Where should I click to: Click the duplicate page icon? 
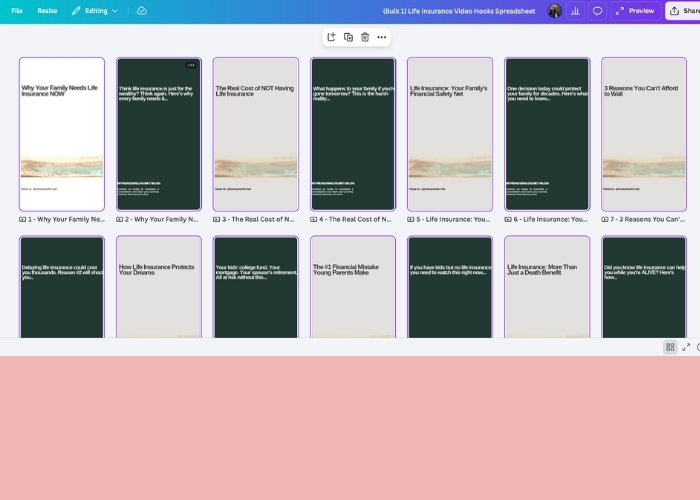(x=348, y=37)
